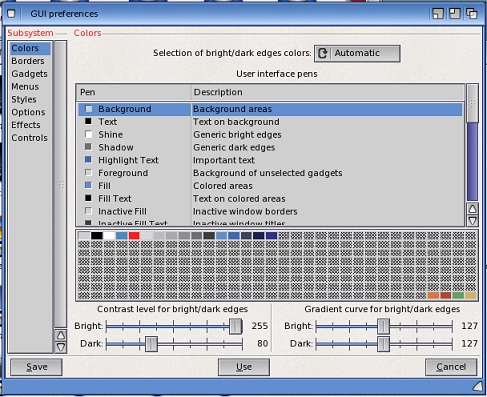Click the Pen column header
Image resolution: width=487 pixels, height=397 pixels.
point(133,92)
